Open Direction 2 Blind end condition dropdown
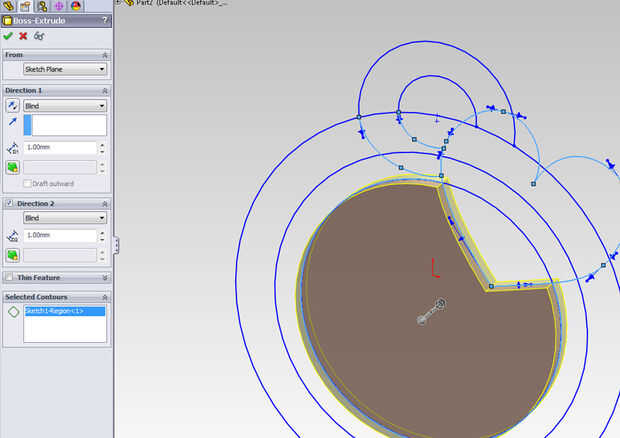This screenshot has height=438, width=620. (x=65, y=218)
